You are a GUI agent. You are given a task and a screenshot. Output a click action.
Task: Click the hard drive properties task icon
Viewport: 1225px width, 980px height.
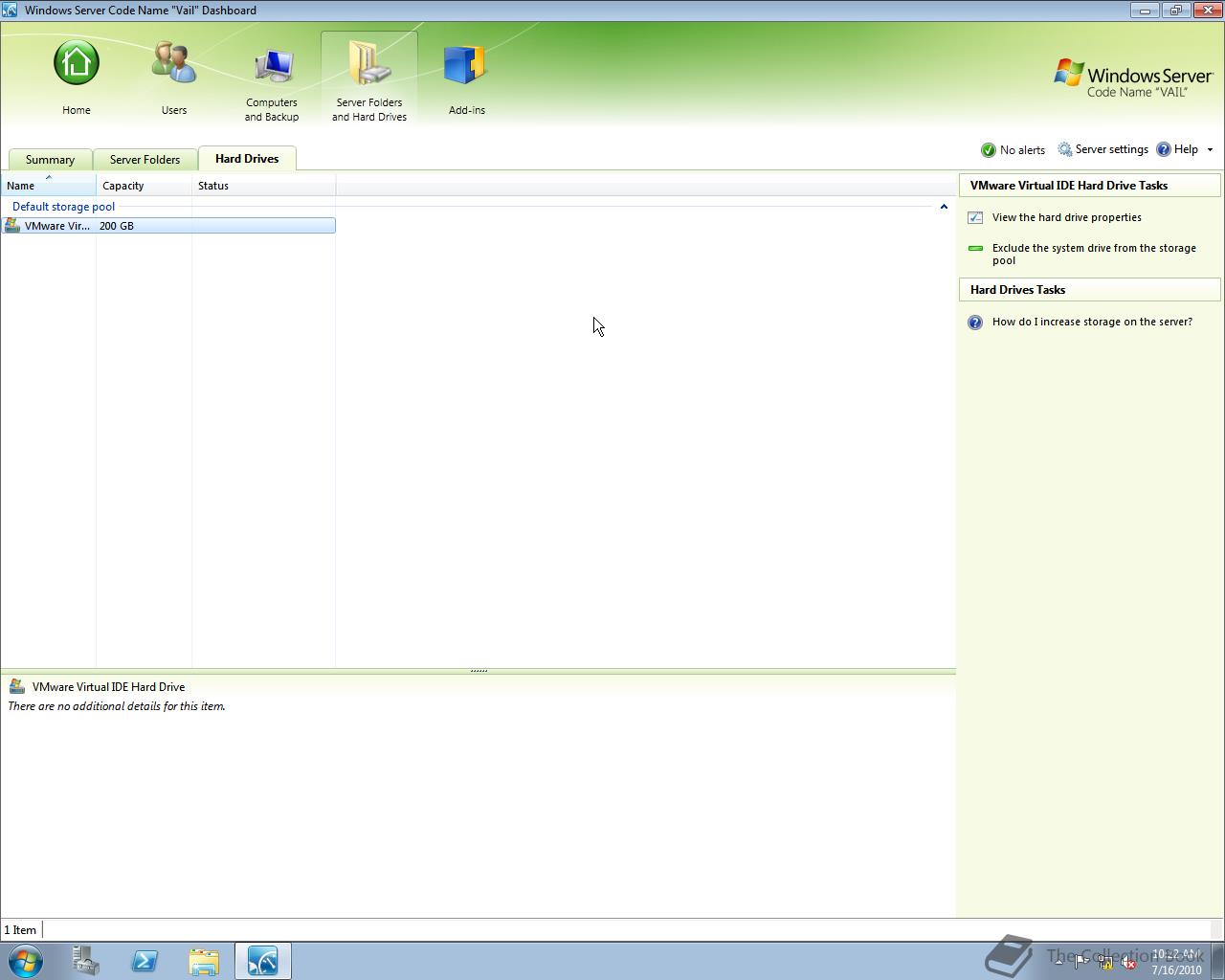point(975,217)
